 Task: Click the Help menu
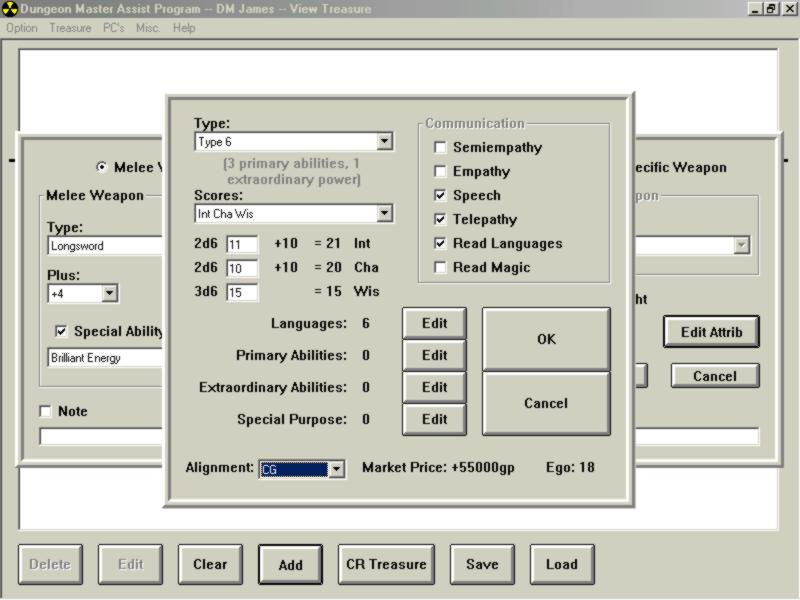tap(184, 28)
